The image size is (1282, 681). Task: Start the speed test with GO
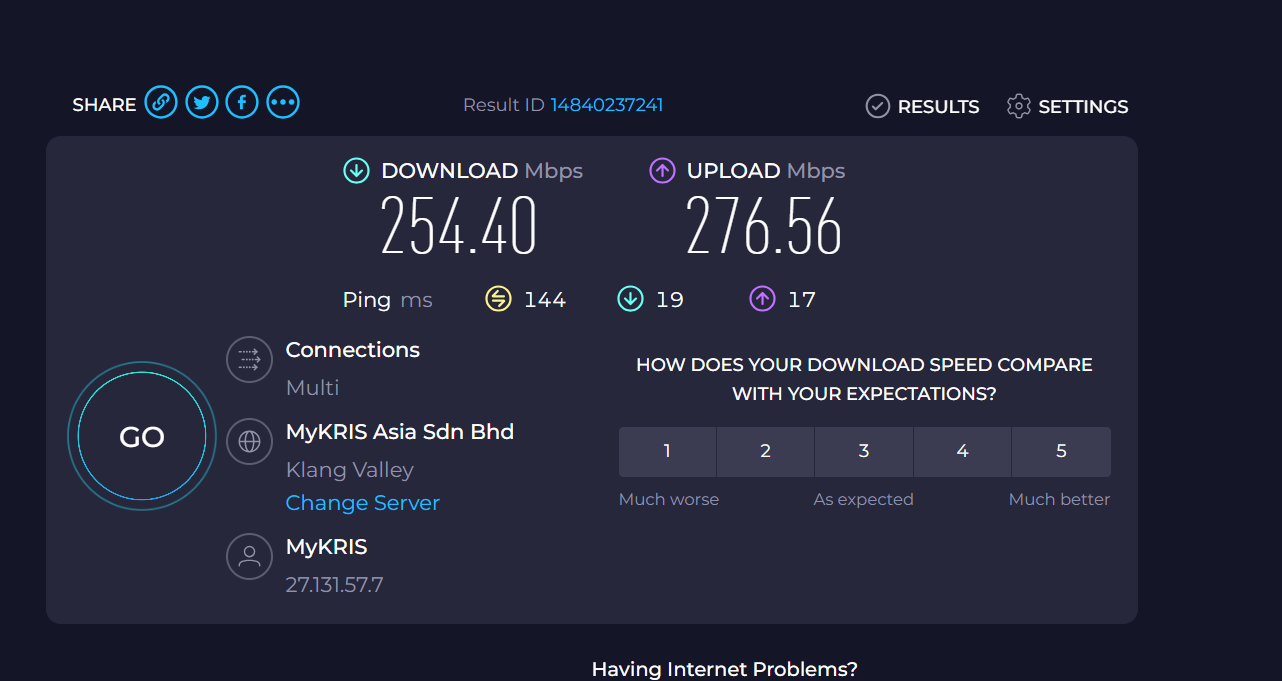point(142,436)
